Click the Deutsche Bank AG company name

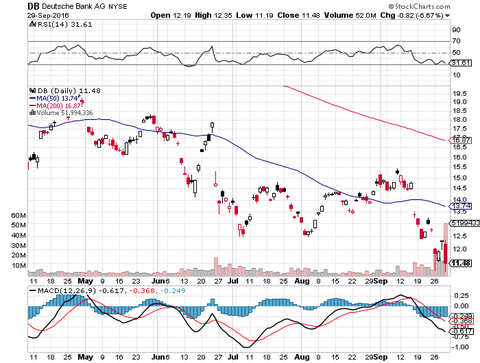pyautogui.click(x=73, y=6)
